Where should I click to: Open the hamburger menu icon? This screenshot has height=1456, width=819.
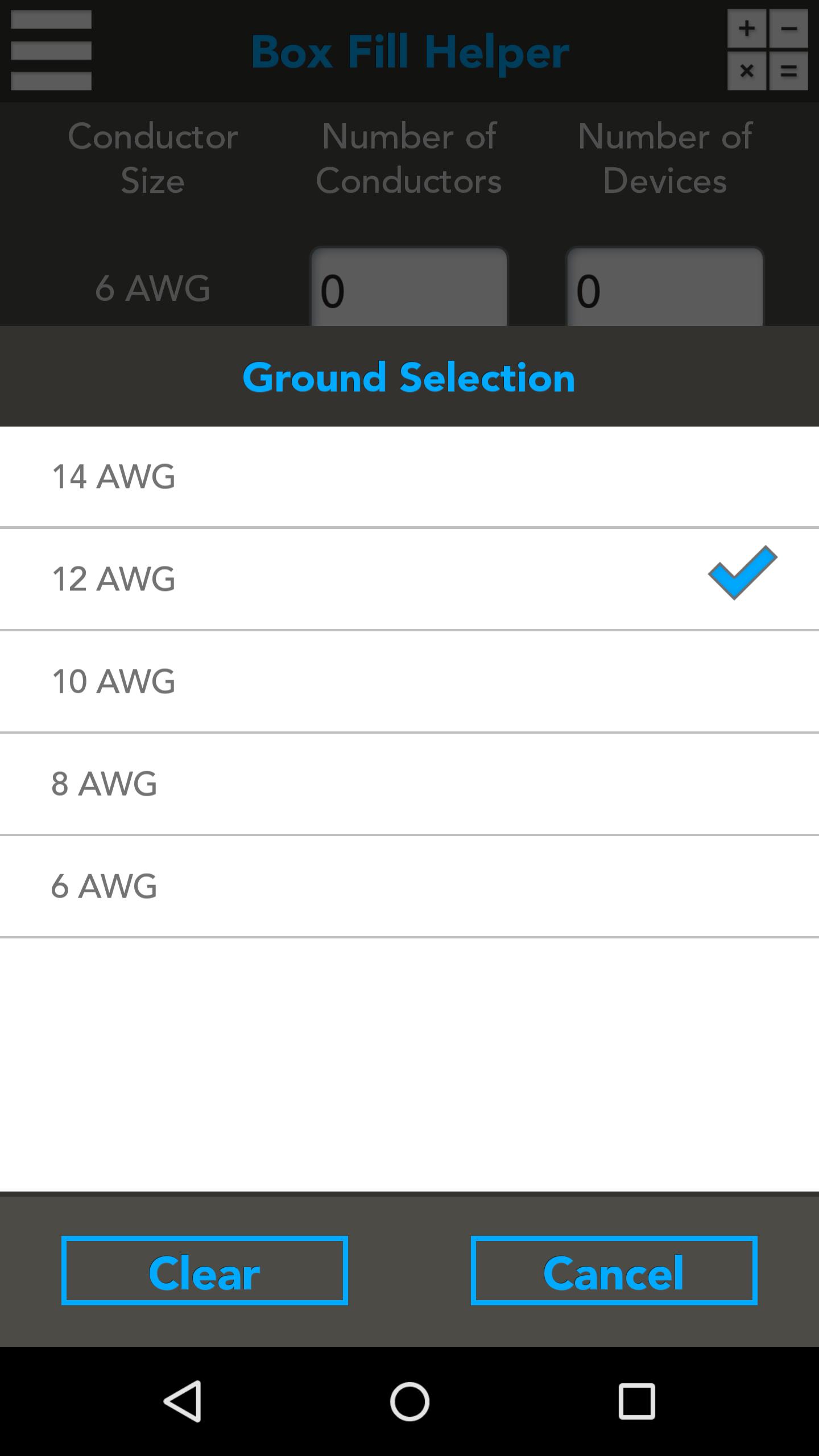(51, 51)
